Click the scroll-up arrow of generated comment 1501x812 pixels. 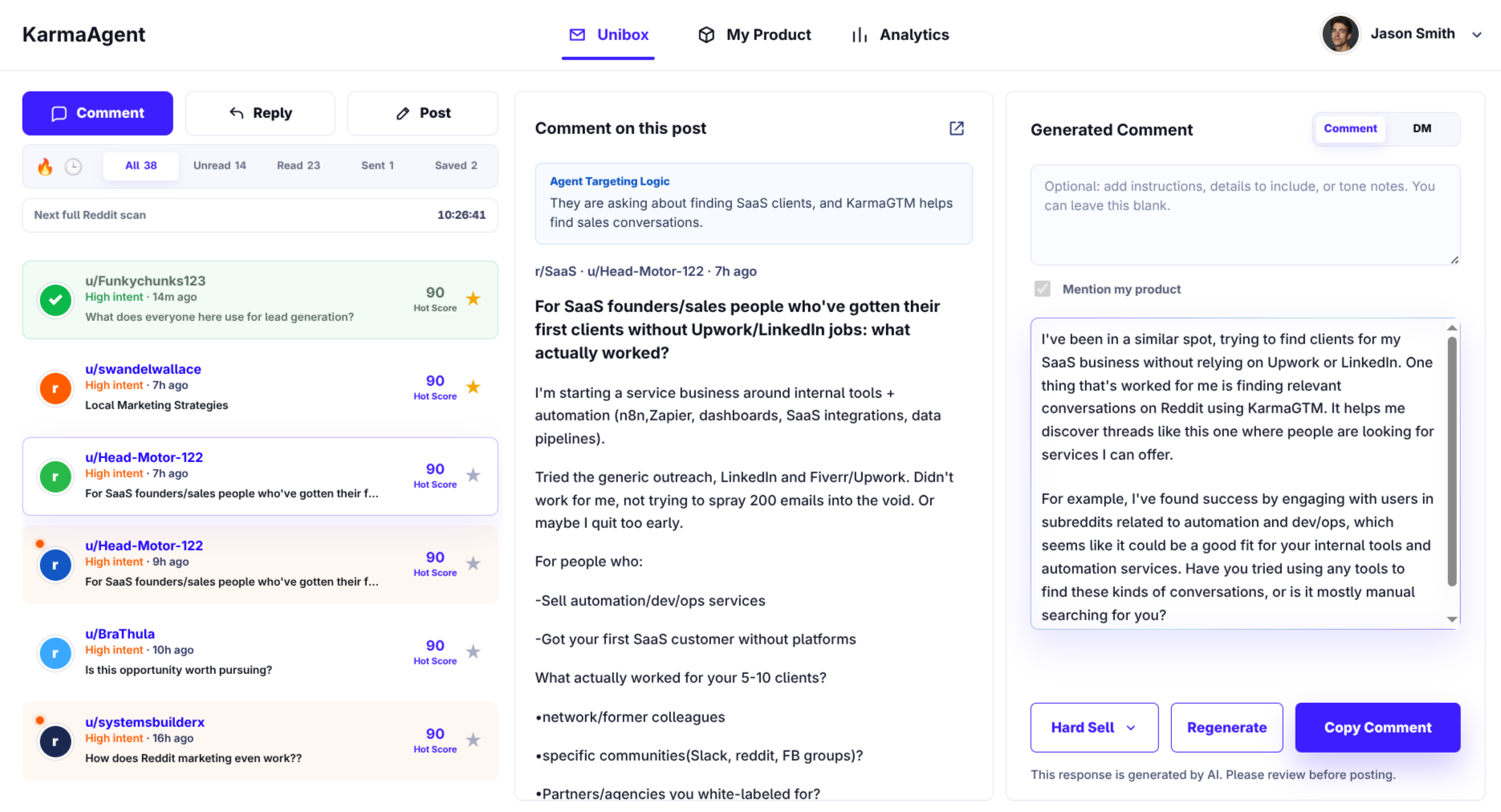[1451, 327]
